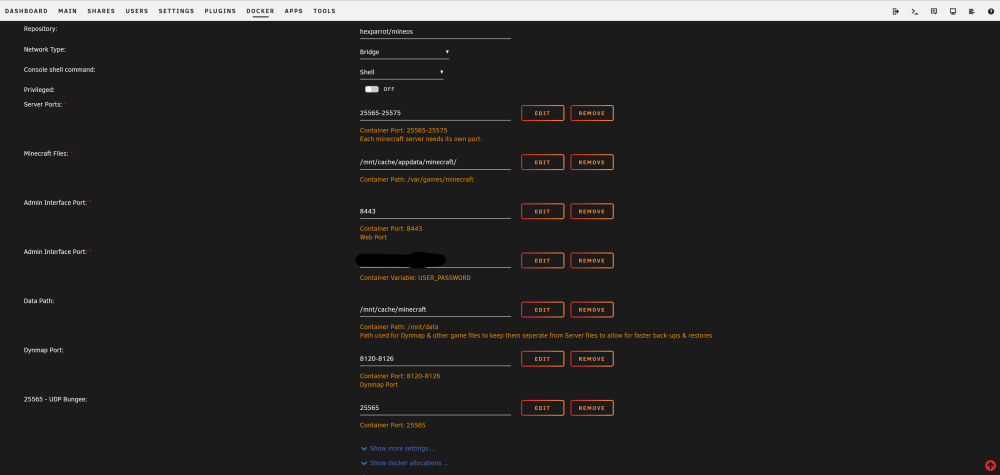
Task: Remove the Minecraft Files path
Action: [592, 162]
